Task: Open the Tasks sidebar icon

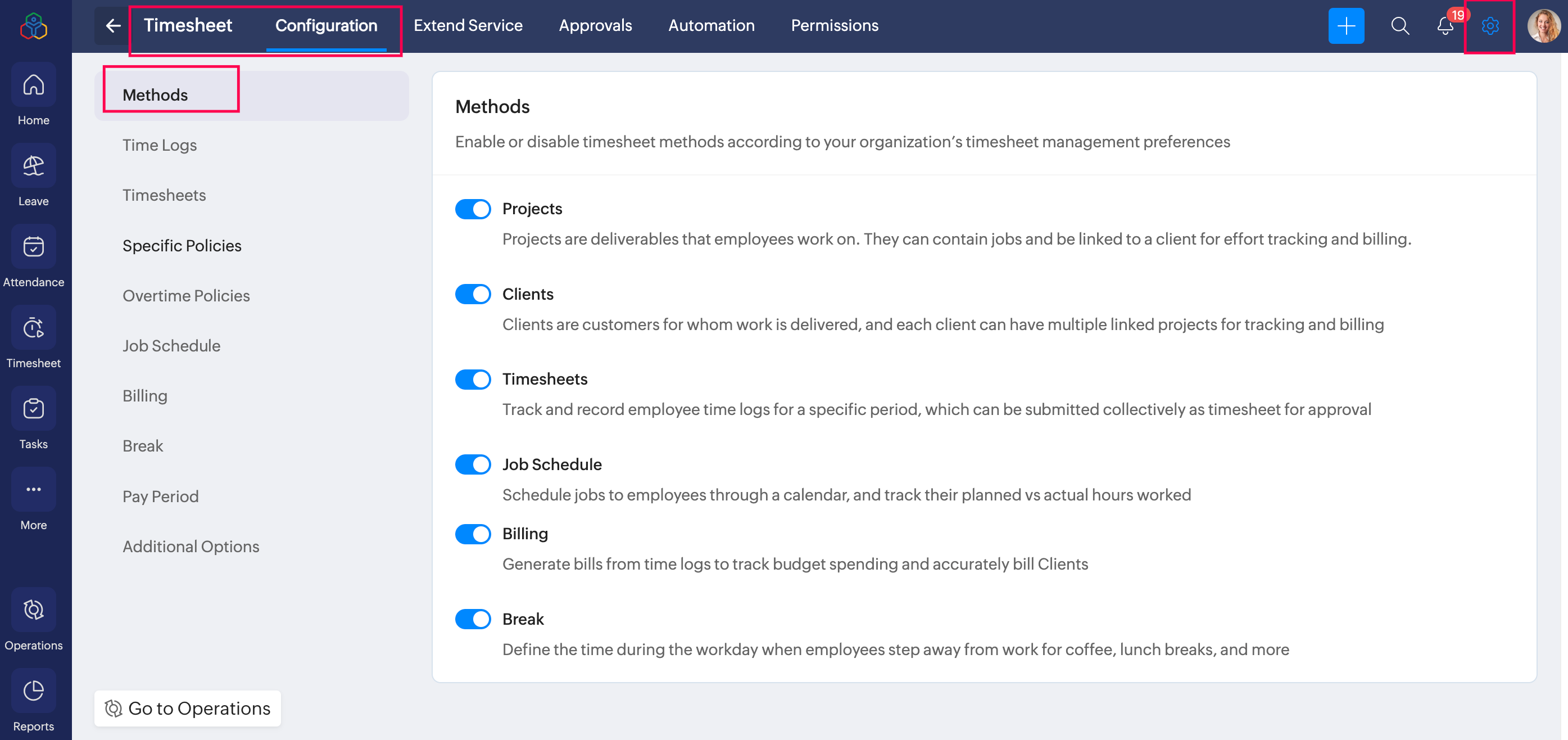Action: coord(34,409)
